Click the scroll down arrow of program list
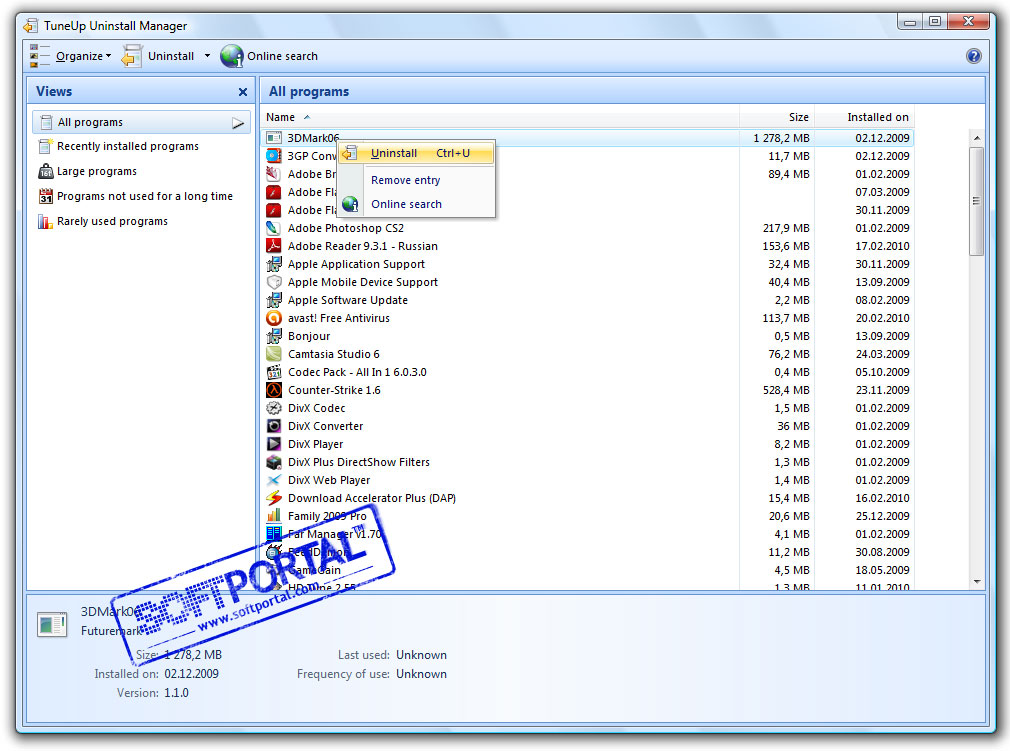The width and height of the screenshot is (1010, 751). coord(977,582)
